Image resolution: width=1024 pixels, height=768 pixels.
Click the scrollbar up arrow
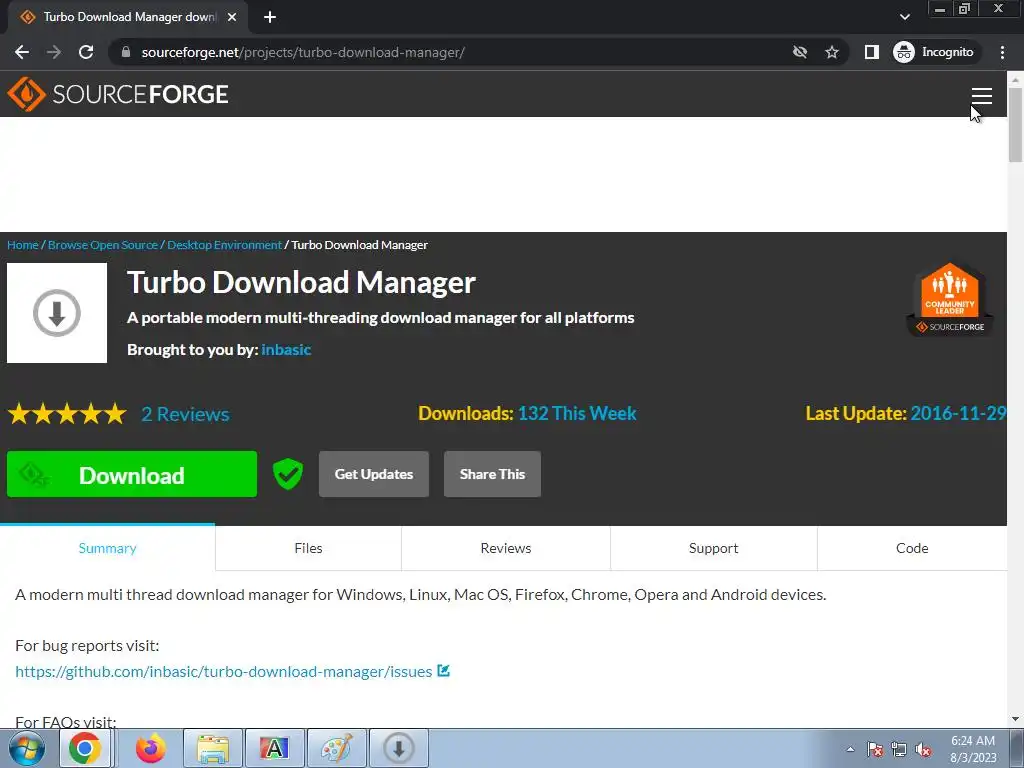[1015, 79]
